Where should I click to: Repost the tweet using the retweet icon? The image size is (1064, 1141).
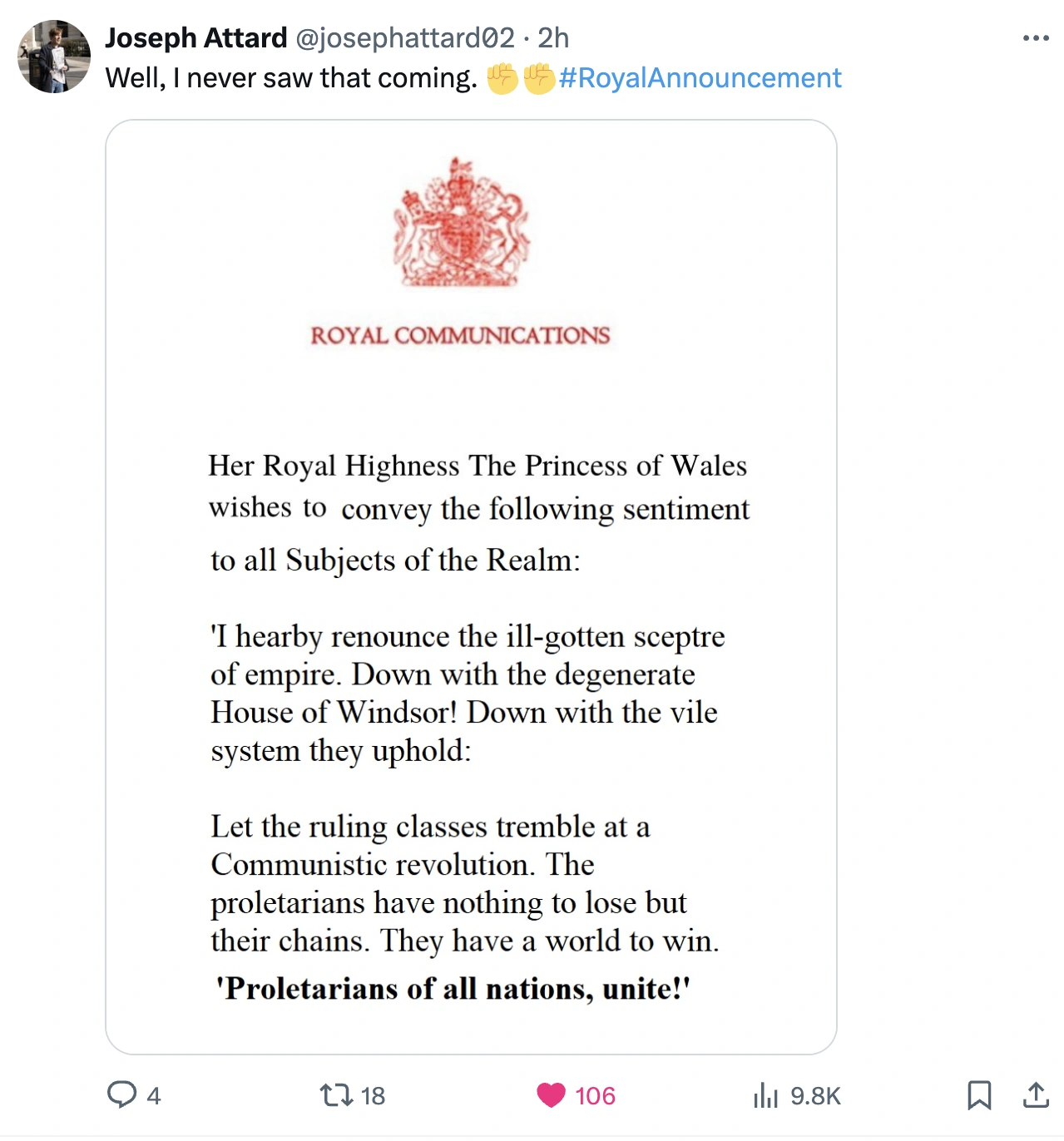click(x=336, y=1094)
